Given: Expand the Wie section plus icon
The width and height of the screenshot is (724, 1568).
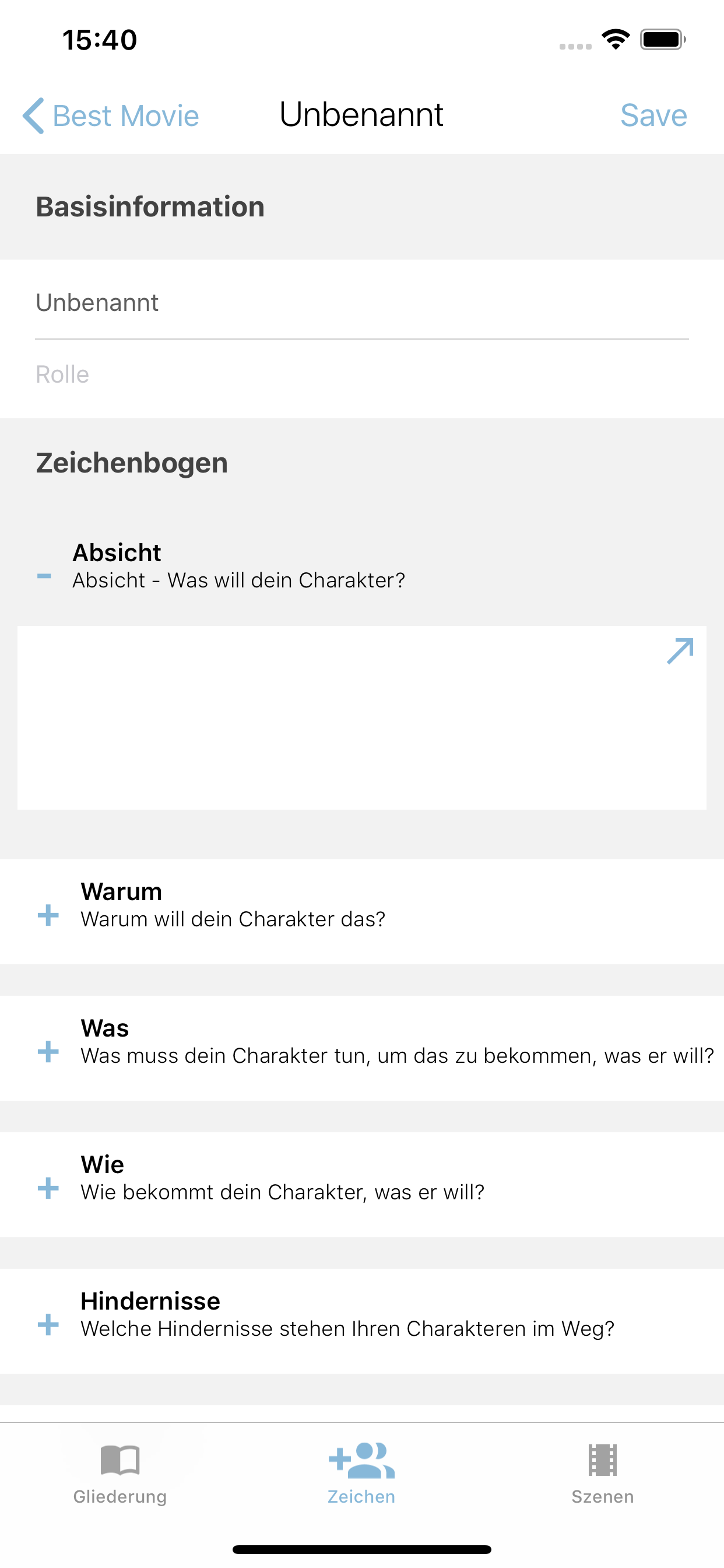Looking at the screenshot, I should point(48,1188).
